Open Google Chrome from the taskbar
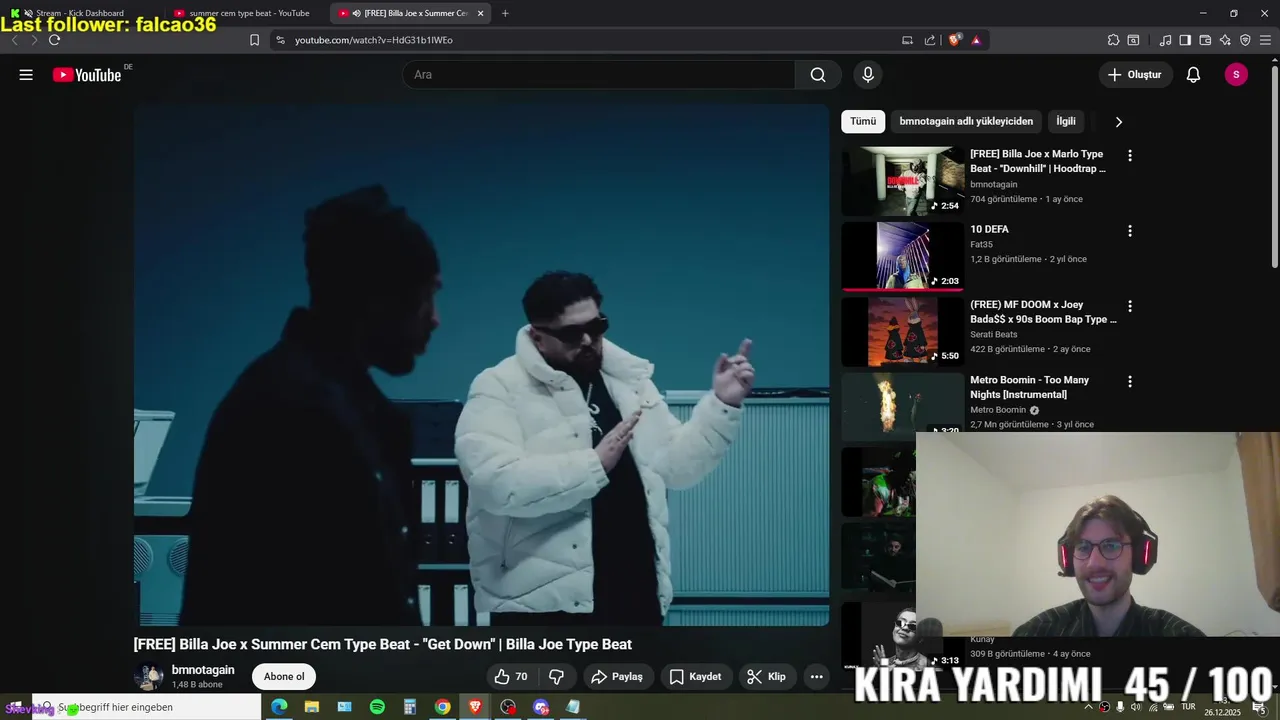 [x=442, y=707]
